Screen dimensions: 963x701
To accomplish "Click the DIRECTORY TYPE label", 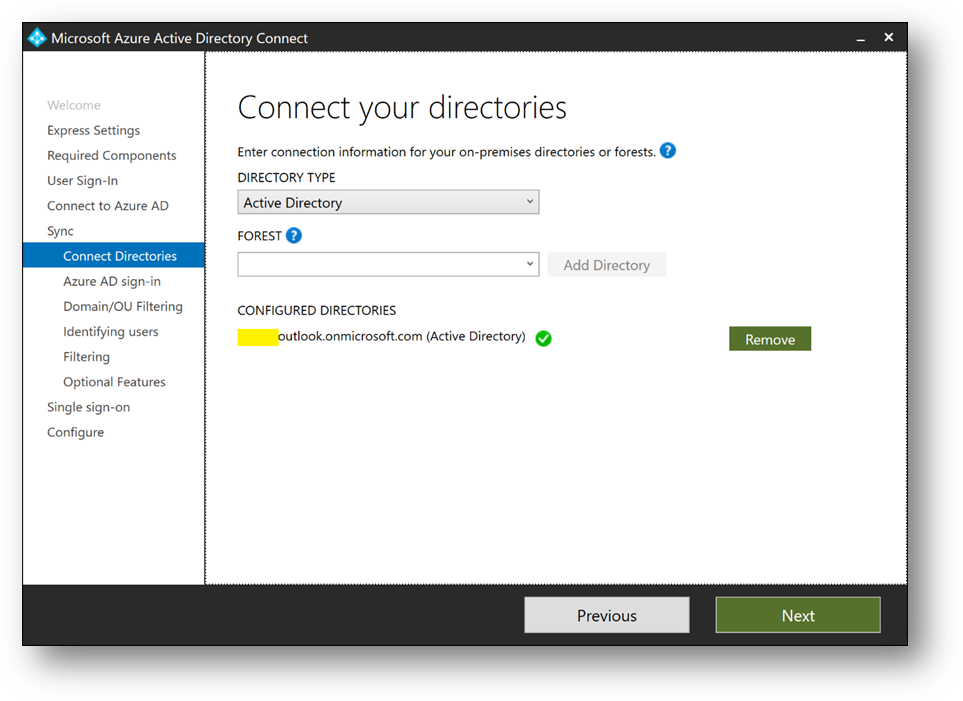I will click(x=286, y=178).
